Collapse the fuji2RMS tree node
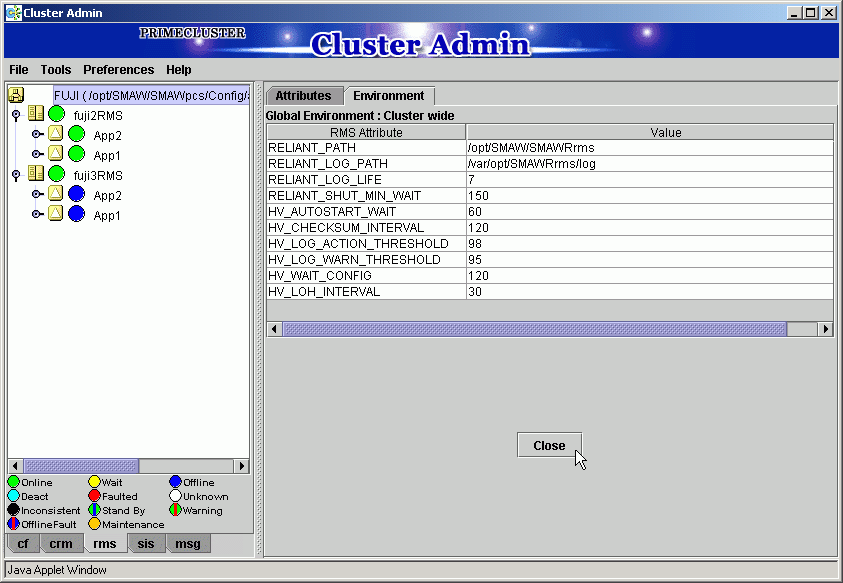 coord(16,115)
